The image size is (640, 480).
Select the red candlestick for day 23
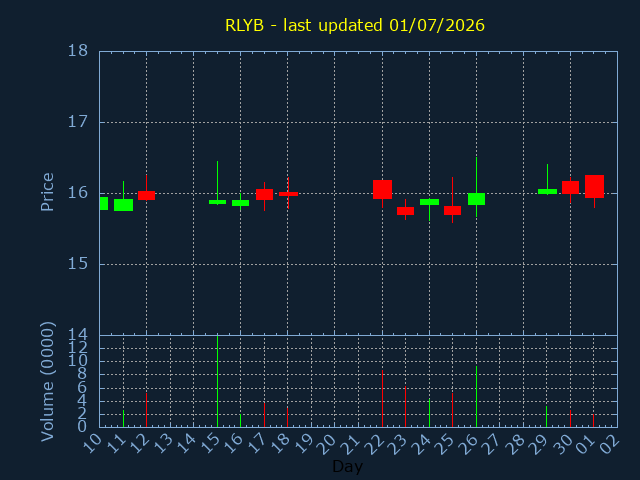point(405,211)
